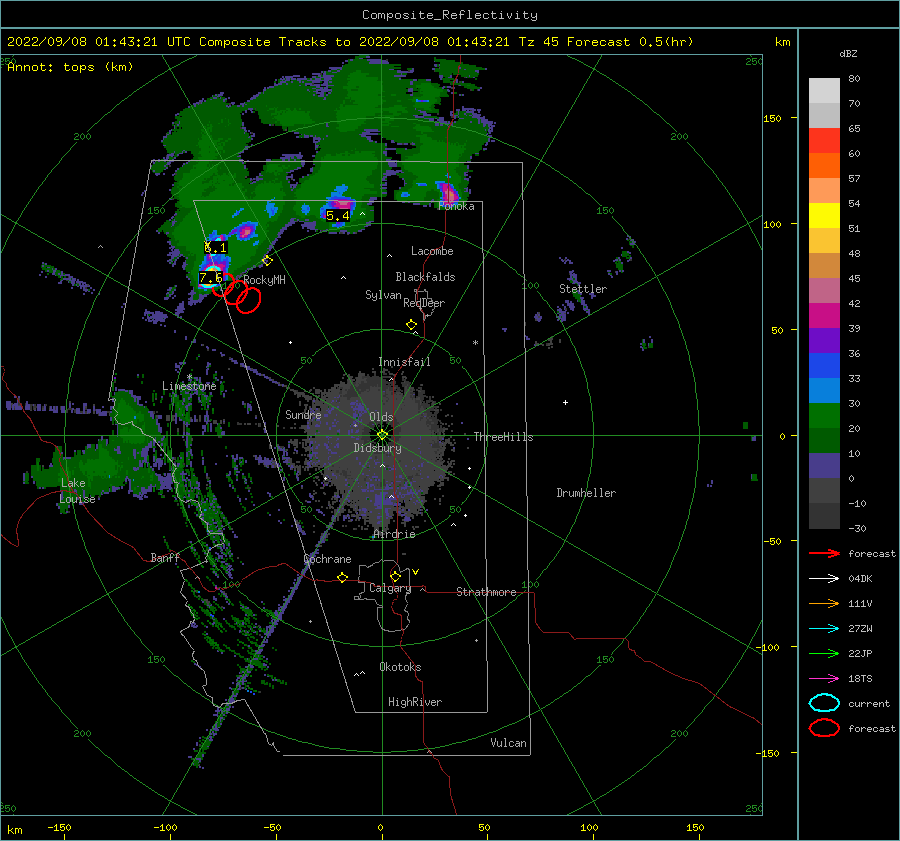Click the Drumheller label

(x=586, y=493)
